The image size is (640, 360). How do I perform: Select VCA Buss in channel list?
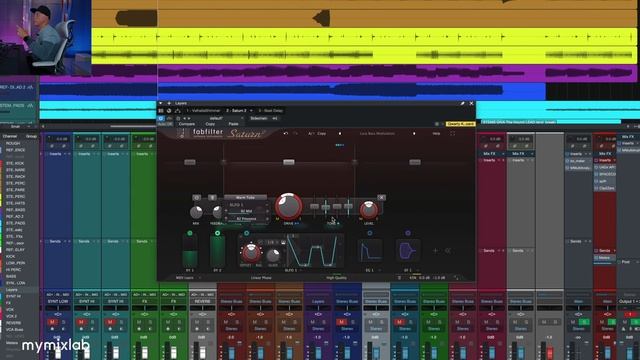click(15, 329)
